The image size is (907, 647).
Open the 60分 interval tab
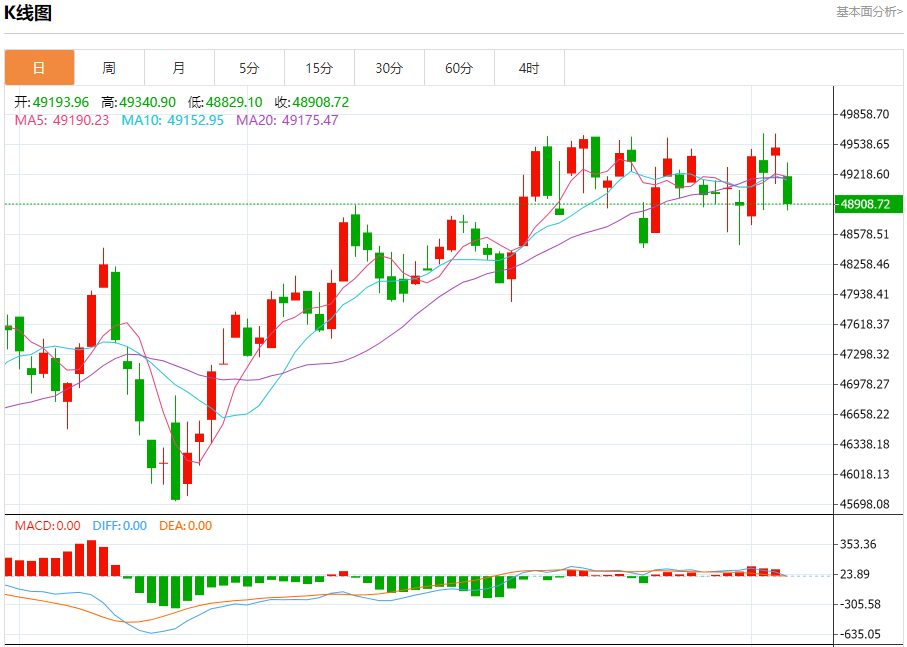point(459,68)
